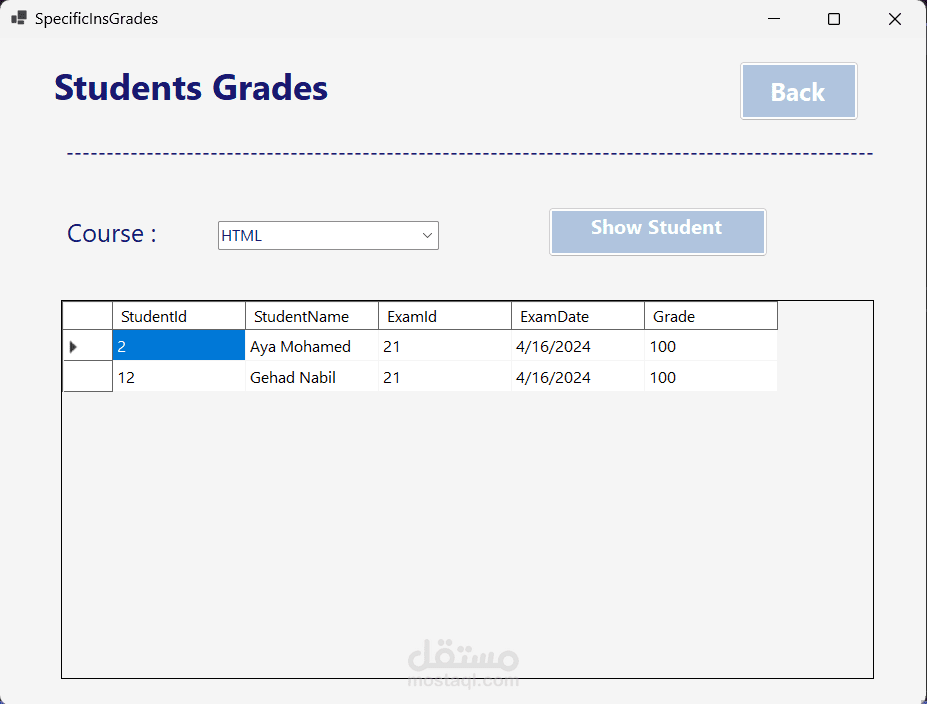Click the select-all corner cell of the grid

(87, 316)
